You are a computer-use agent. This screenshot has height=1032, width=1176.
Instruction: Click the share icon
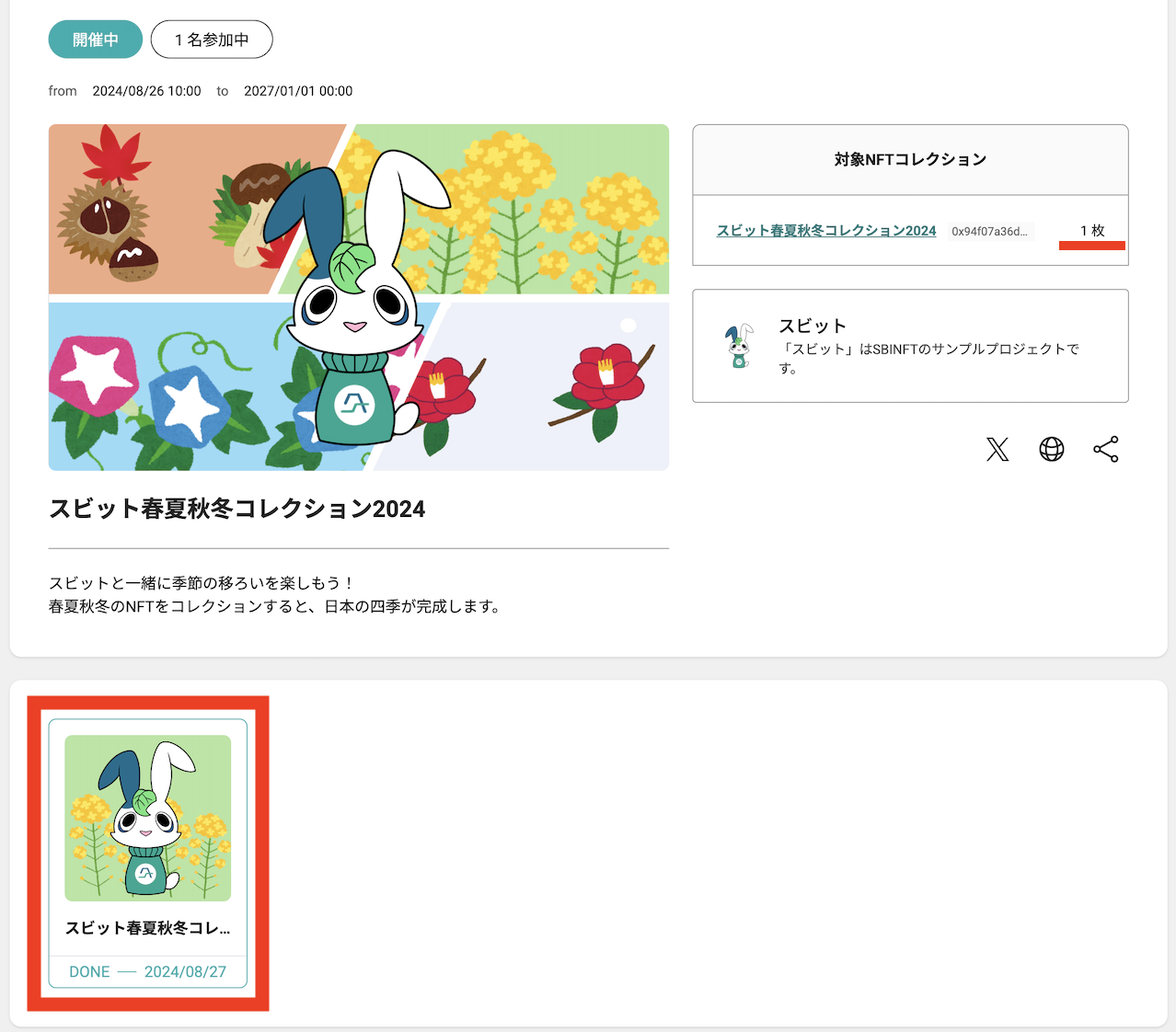[x=1106, y=449]
